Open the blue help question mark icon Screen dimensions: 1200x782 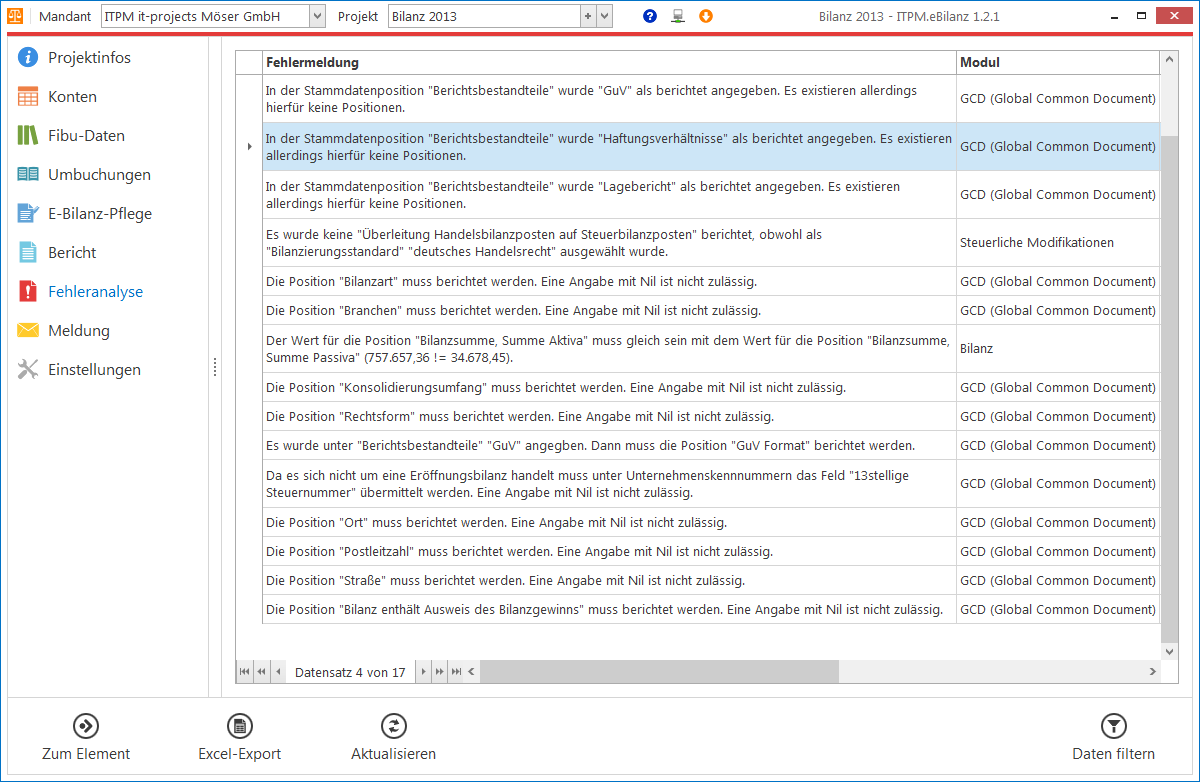tap(650, 16)
